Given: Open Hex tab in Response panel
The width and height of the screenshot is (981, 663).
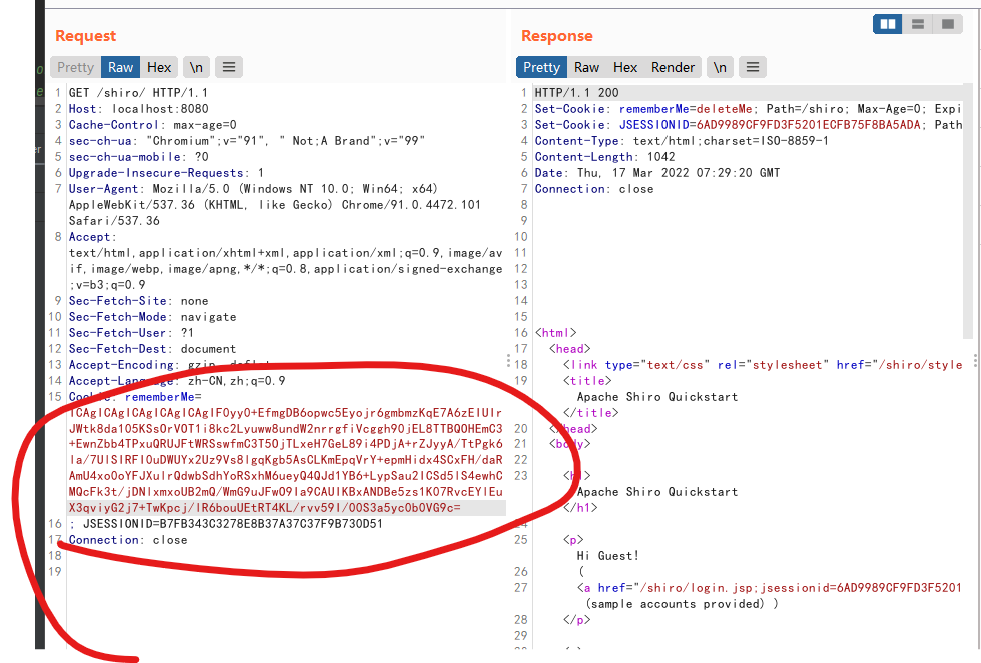Looking at the screenshot, I should tap(624, 67).
